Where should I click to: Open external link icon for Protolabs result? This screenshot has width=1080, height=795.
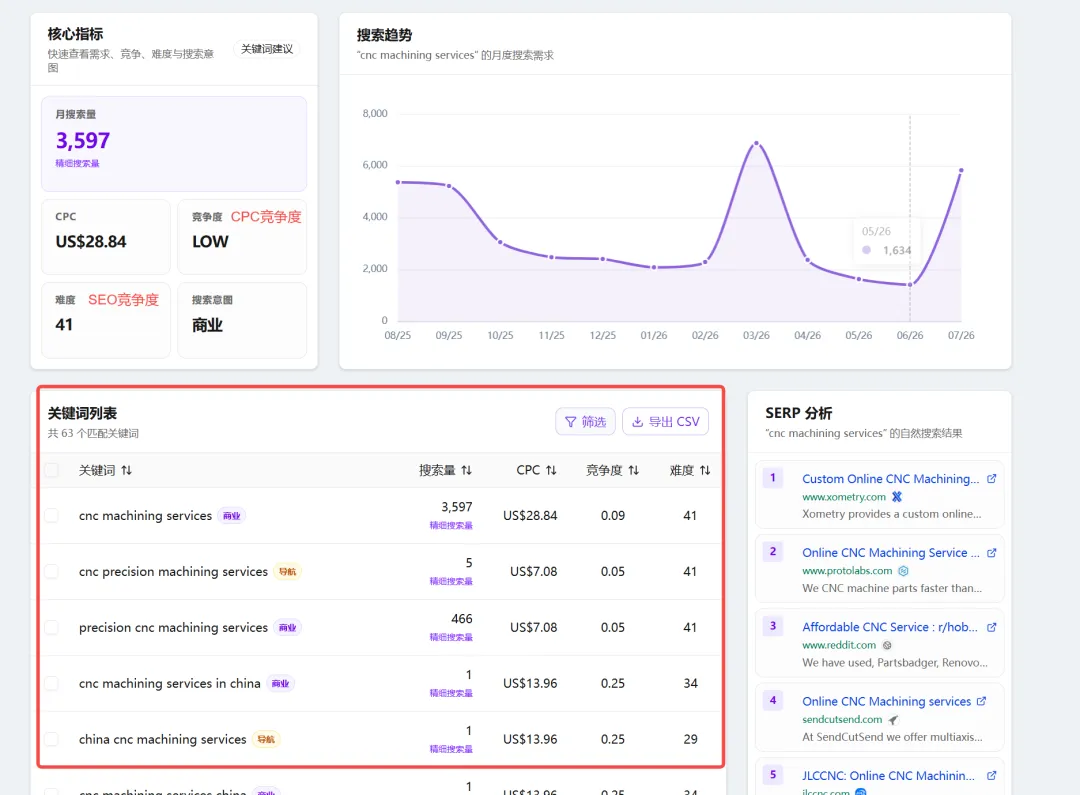pos(991,553)
